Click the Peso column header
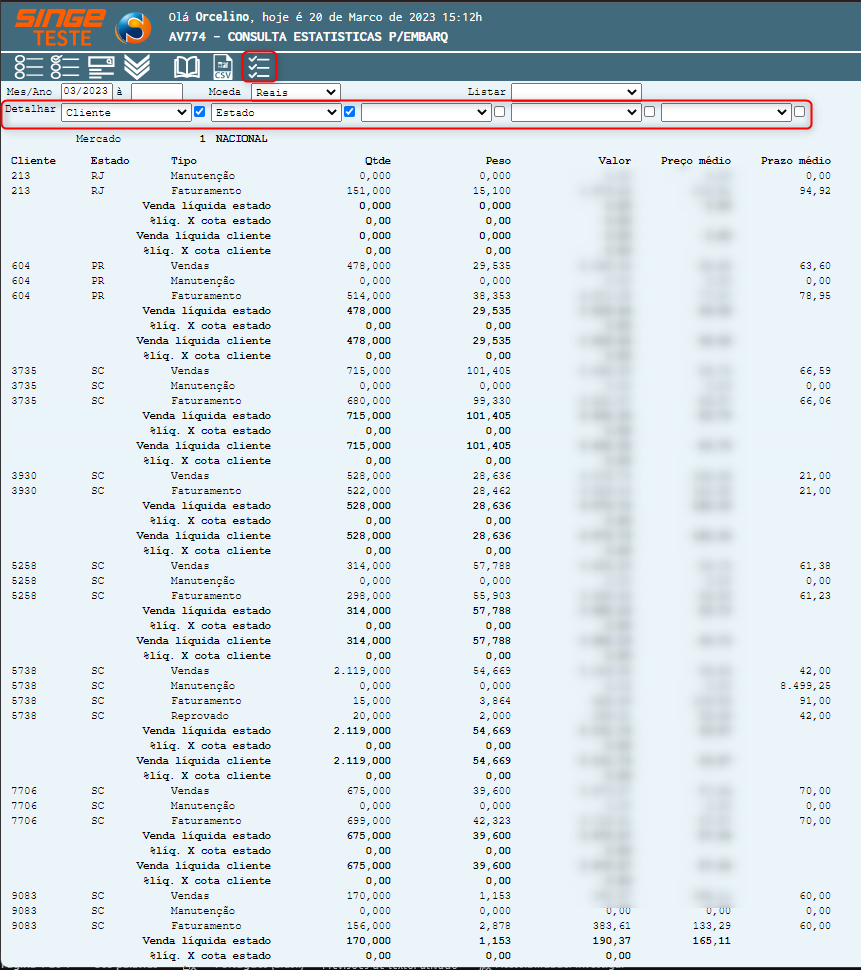The image size is (861, 970). click(498, 161)
